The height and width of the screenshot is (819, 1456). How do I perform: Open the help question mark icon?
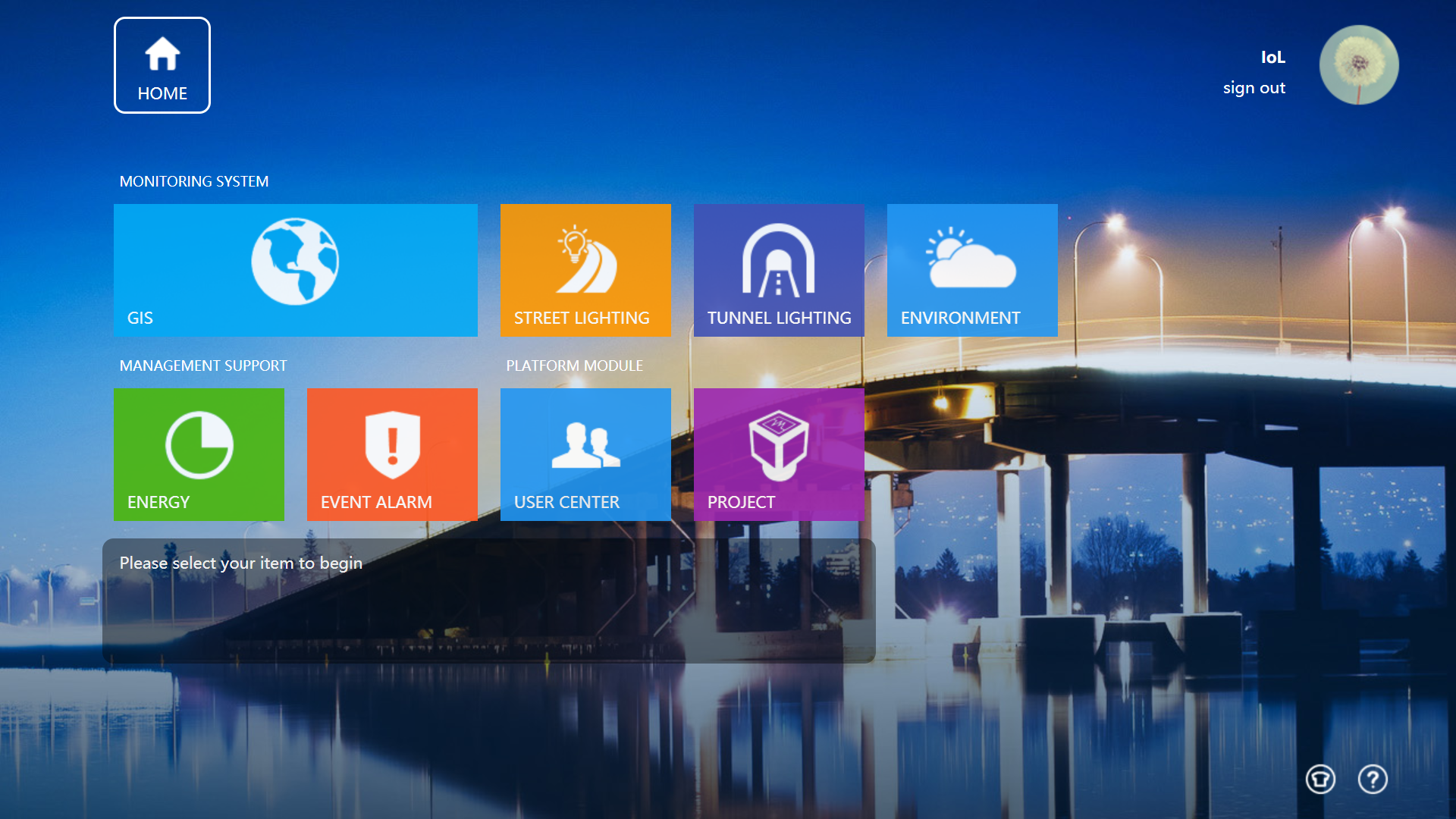coord(1371,779)
